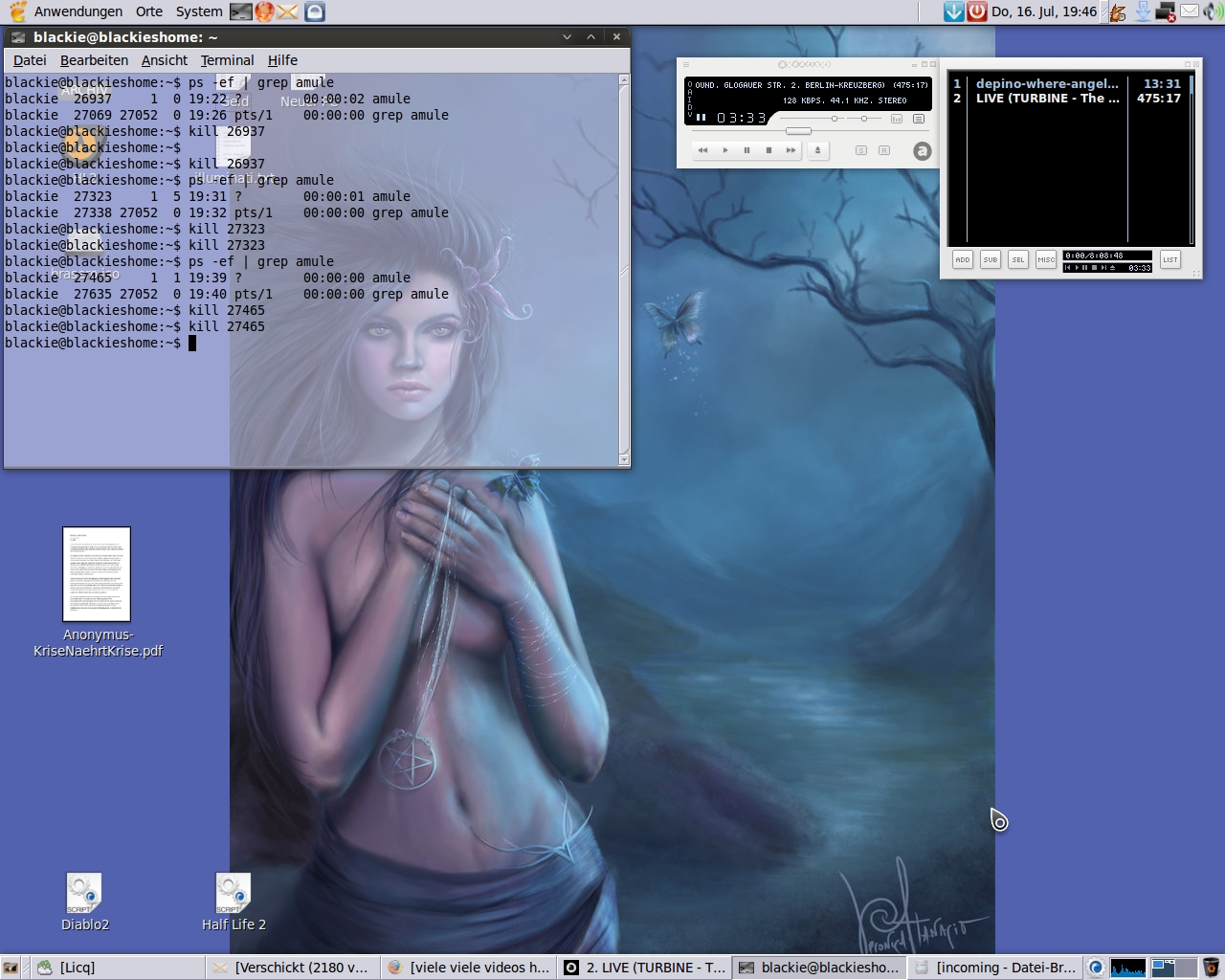Switch to the [incoming - Datei-Br... taskbar window
Viewport: 1225px width, 980px height.
coord(996,968)
